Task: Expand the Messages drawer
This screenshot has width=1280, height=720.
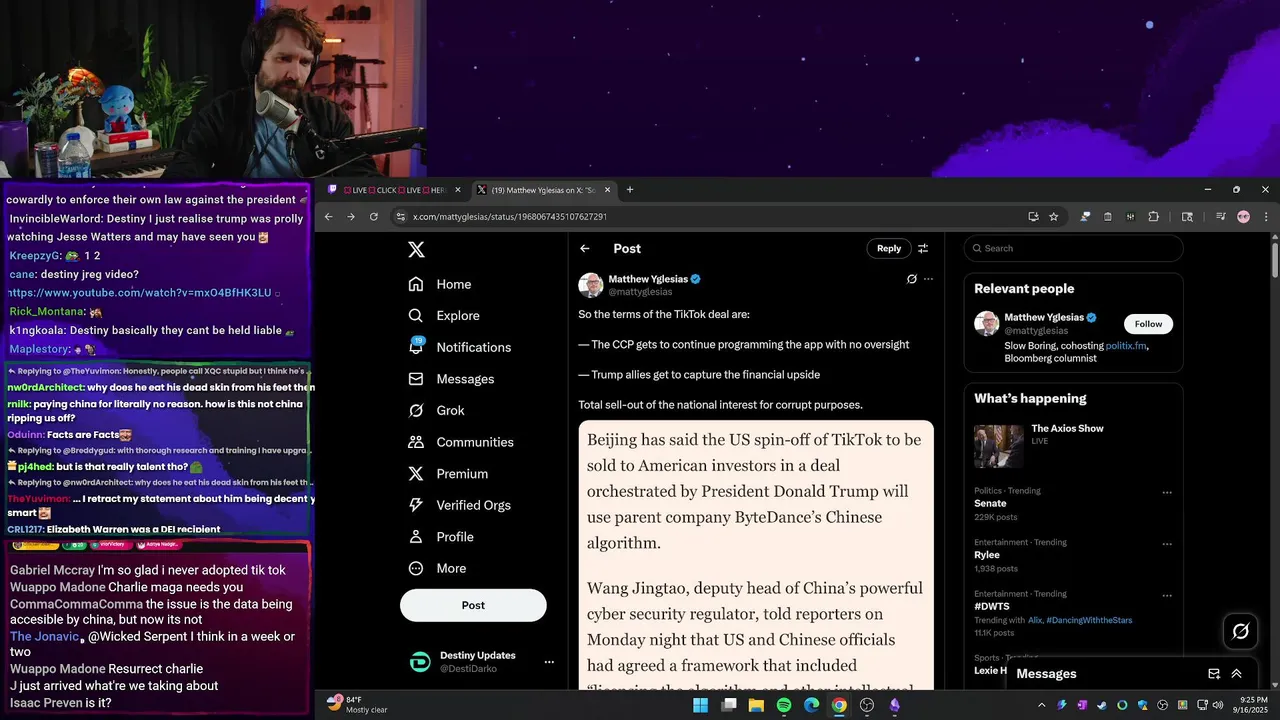Action: click(x=1237, y=674)
